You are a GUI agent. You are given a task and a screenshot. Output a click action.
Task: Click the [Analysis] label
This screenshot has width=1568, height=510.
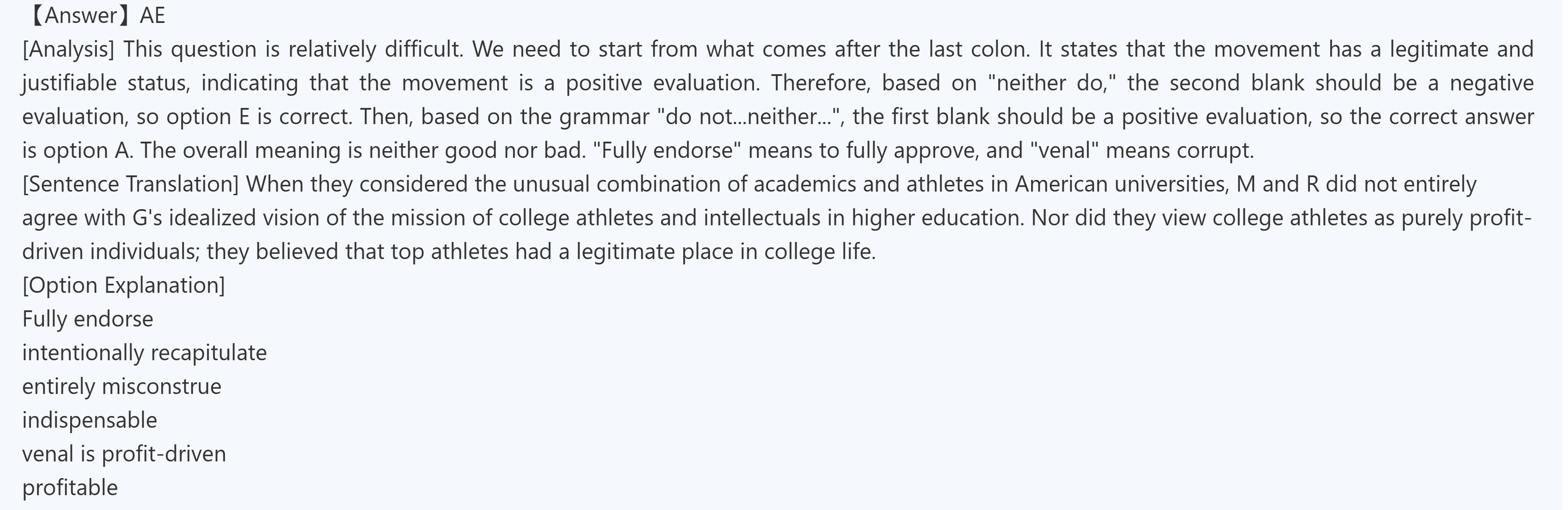pyautogui.click(x=68, y=49)
